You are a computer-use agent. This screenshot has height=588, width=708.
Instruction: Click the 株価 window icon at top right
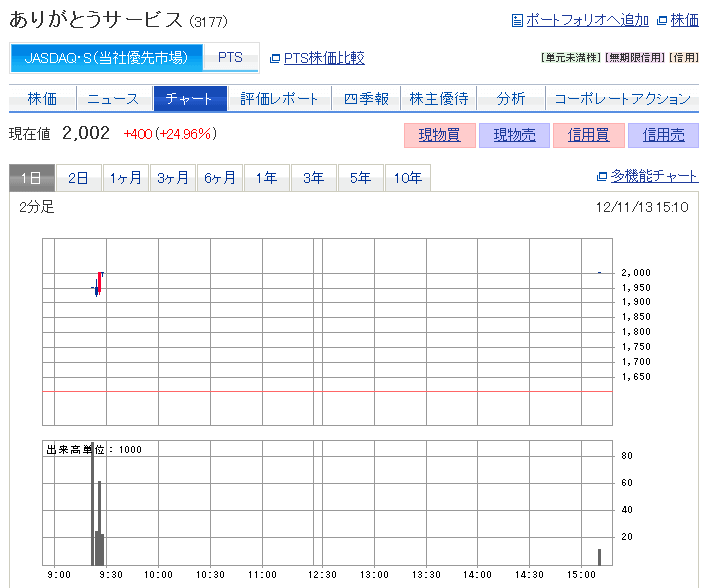(661, 20)
